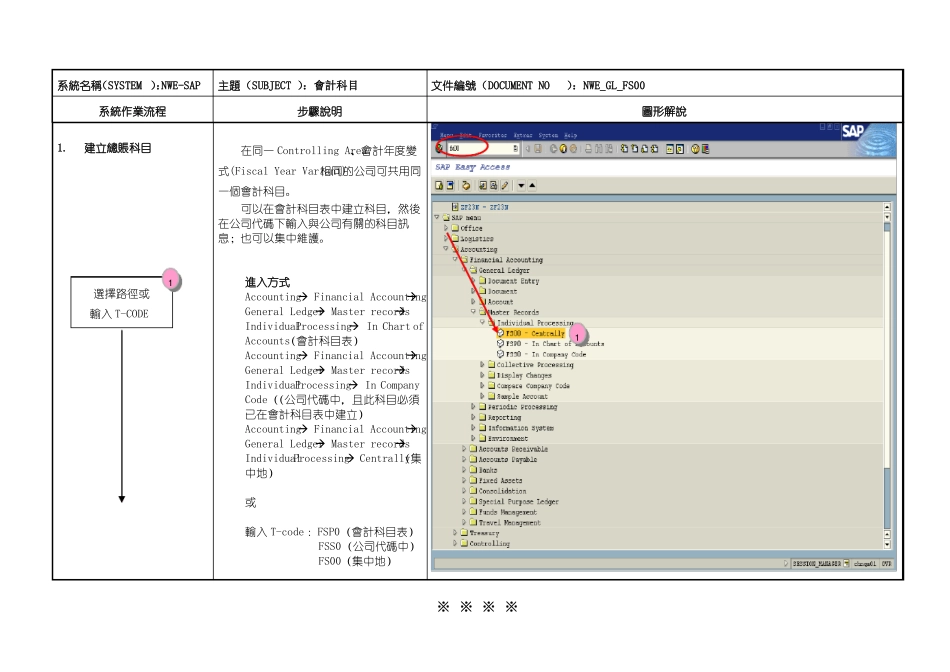Open the Menu item in menu bar
Image resolution: width=950 pixels, height=672 pixels.
447,135
